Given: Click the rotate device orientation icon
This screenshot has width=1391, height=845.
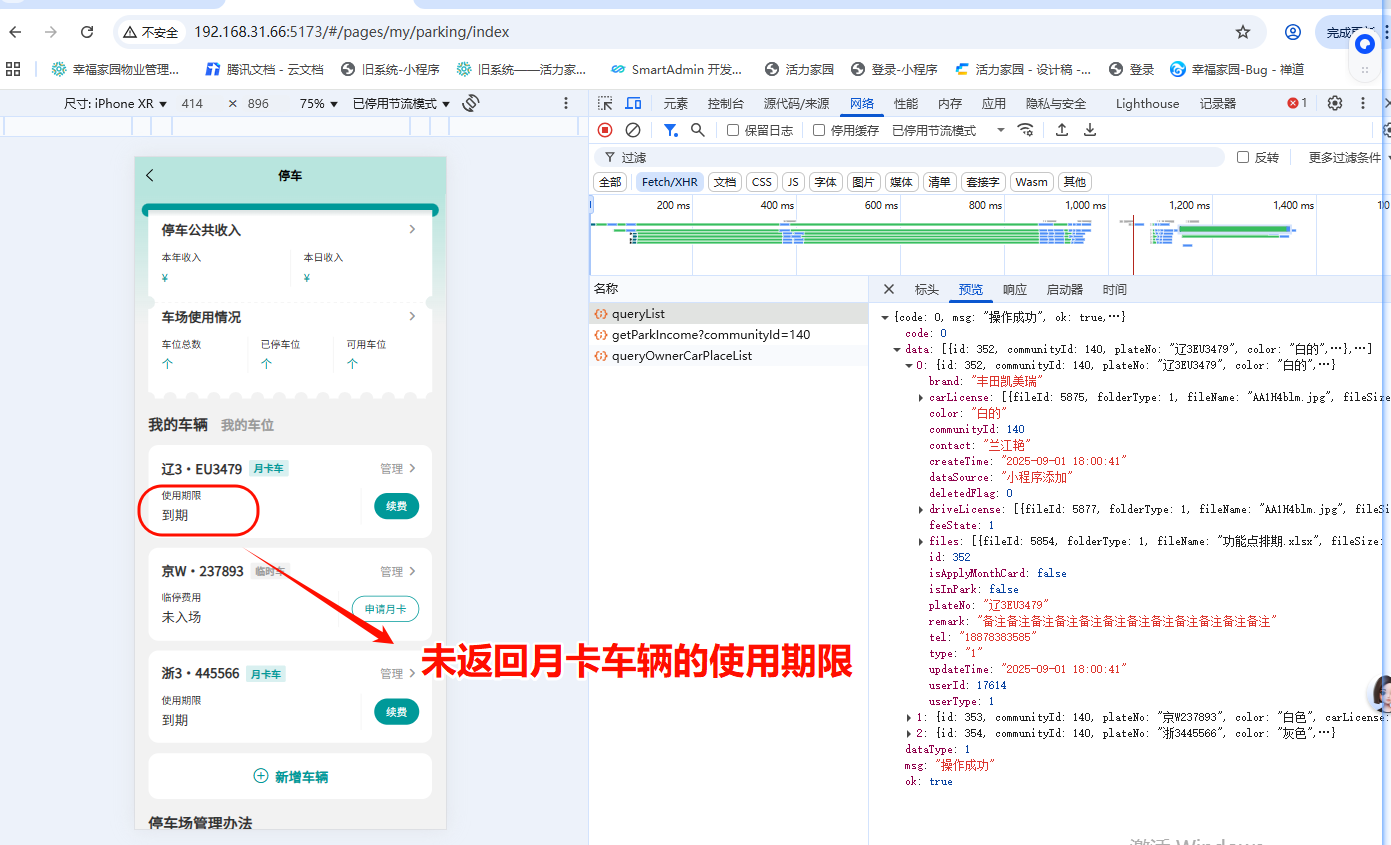Looking at the screenshot, I should point(471,103).
